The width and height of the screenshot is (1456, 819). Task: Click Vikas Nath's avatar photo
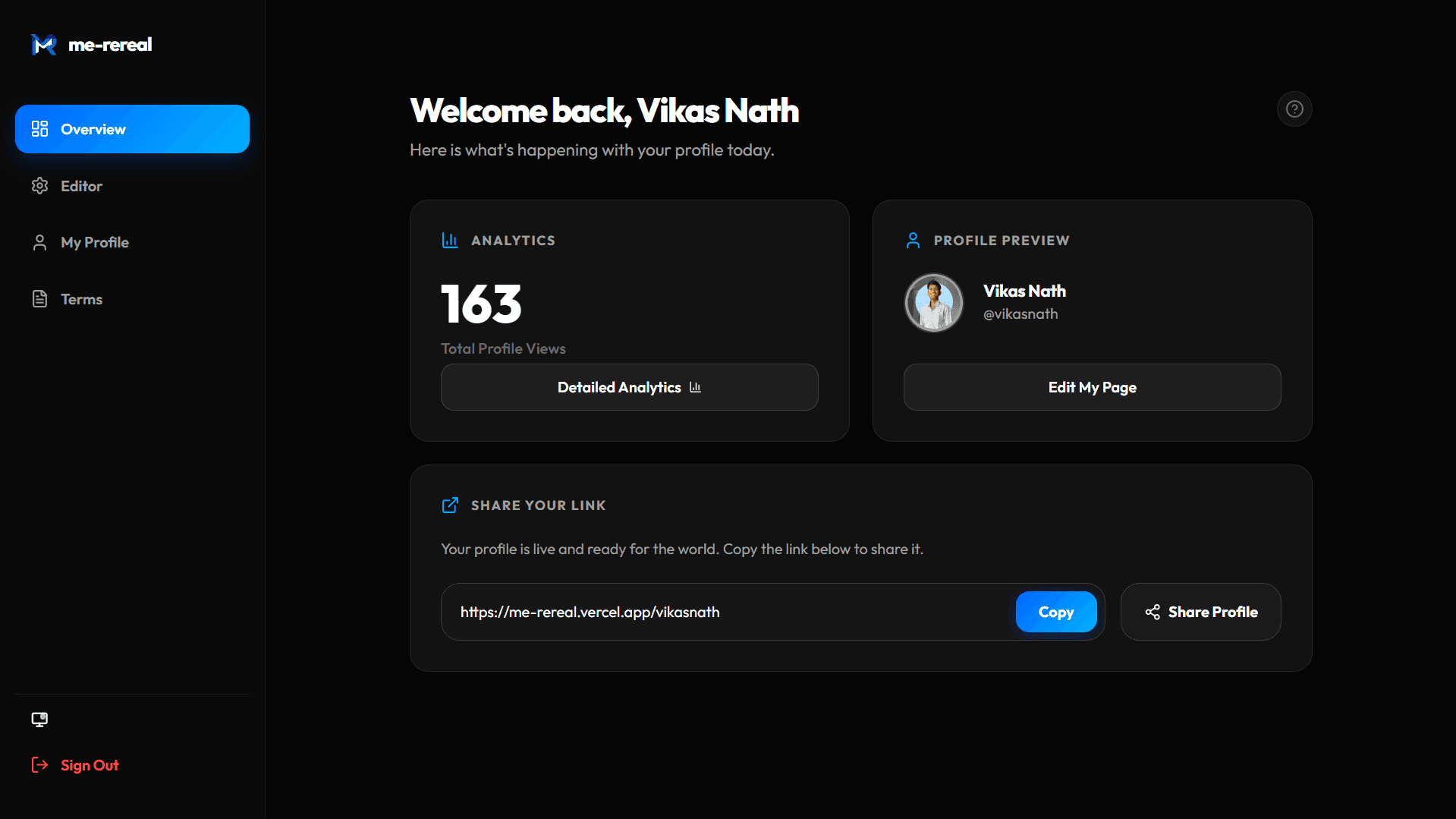coord(933,302)
